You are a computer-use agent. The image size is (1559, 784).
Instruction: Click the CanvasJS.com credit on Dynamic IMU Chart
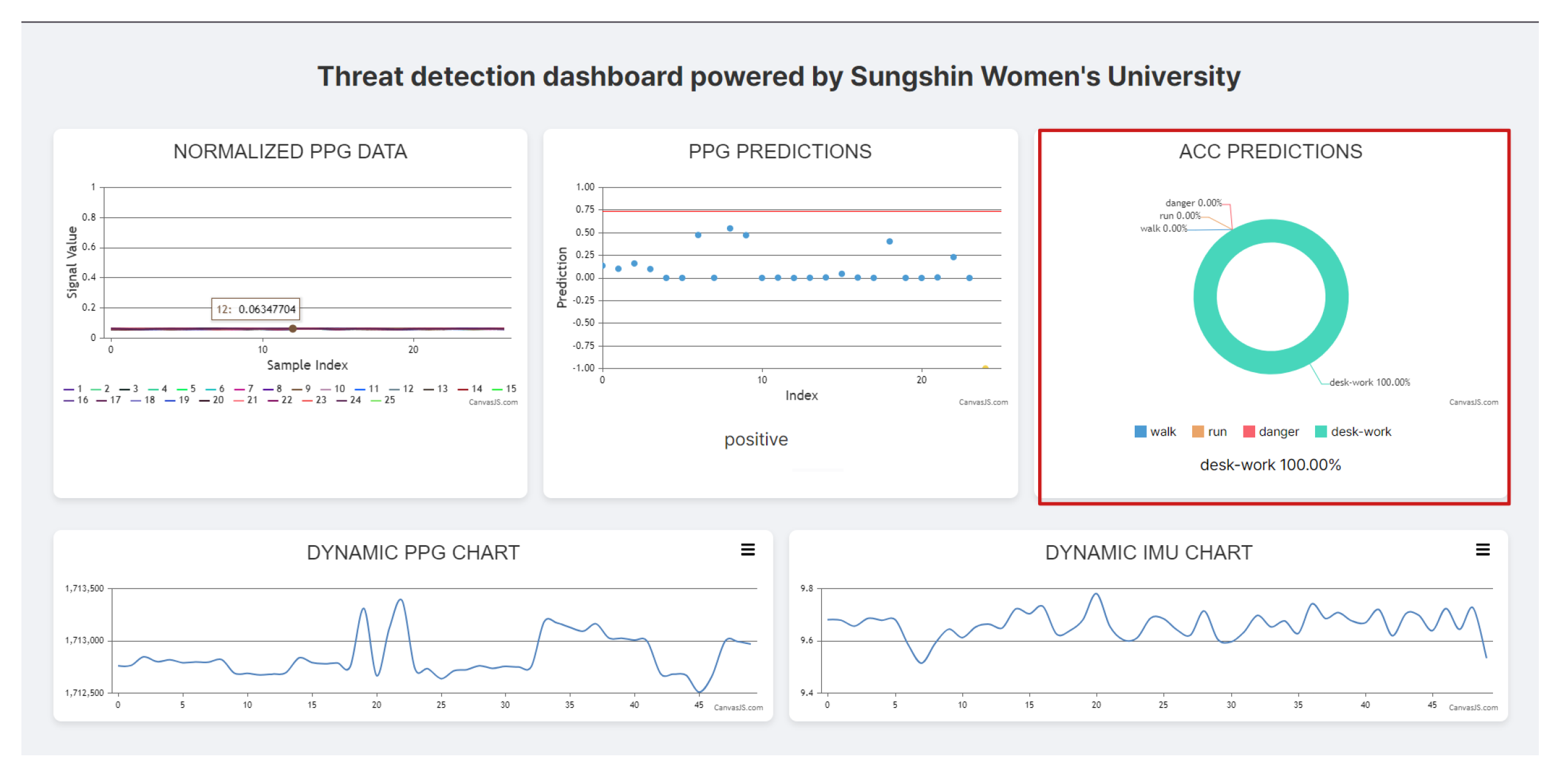click(1472, 708)
